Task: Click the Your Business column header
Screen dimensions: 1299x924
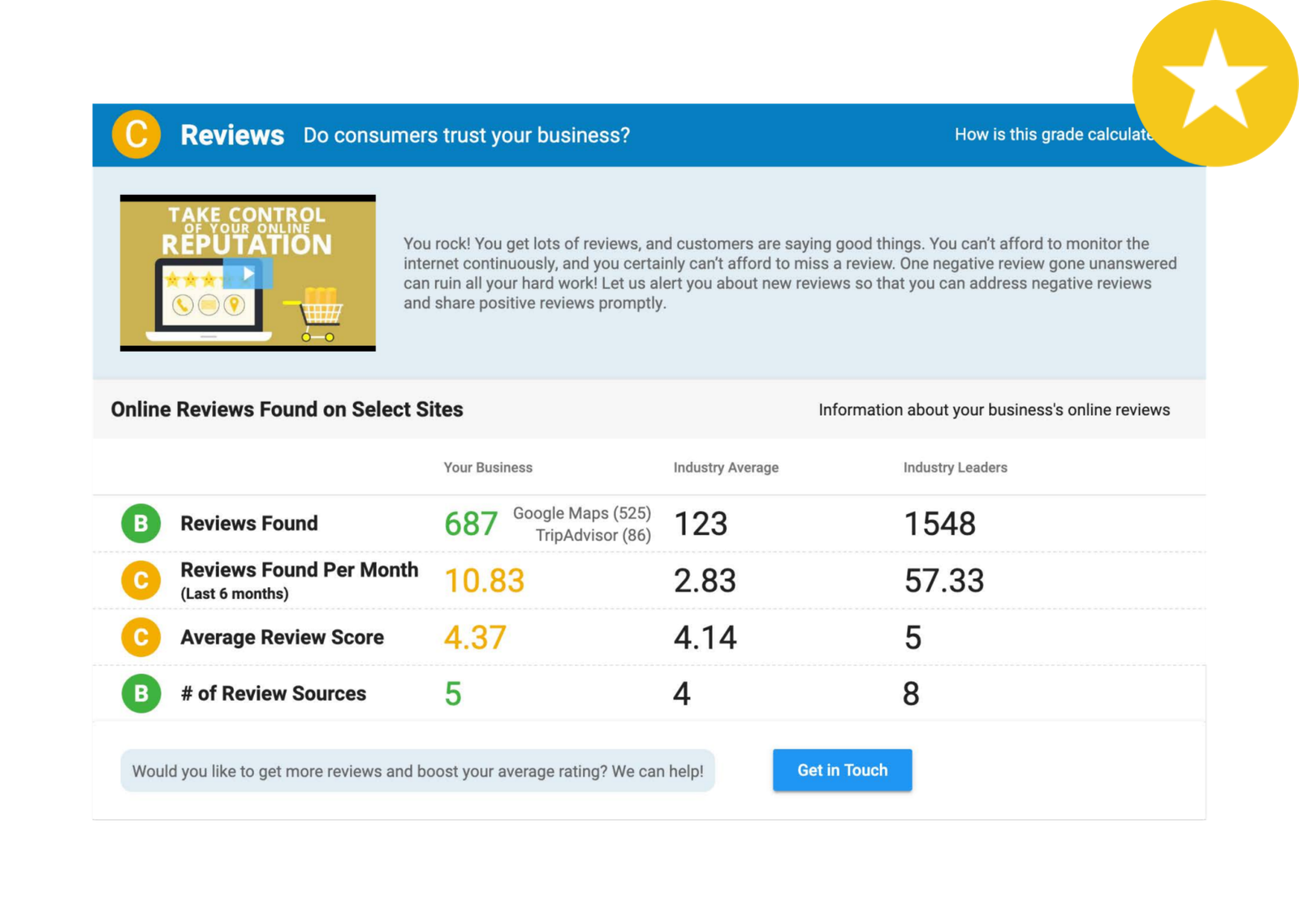Action: (x=488, y=468)
